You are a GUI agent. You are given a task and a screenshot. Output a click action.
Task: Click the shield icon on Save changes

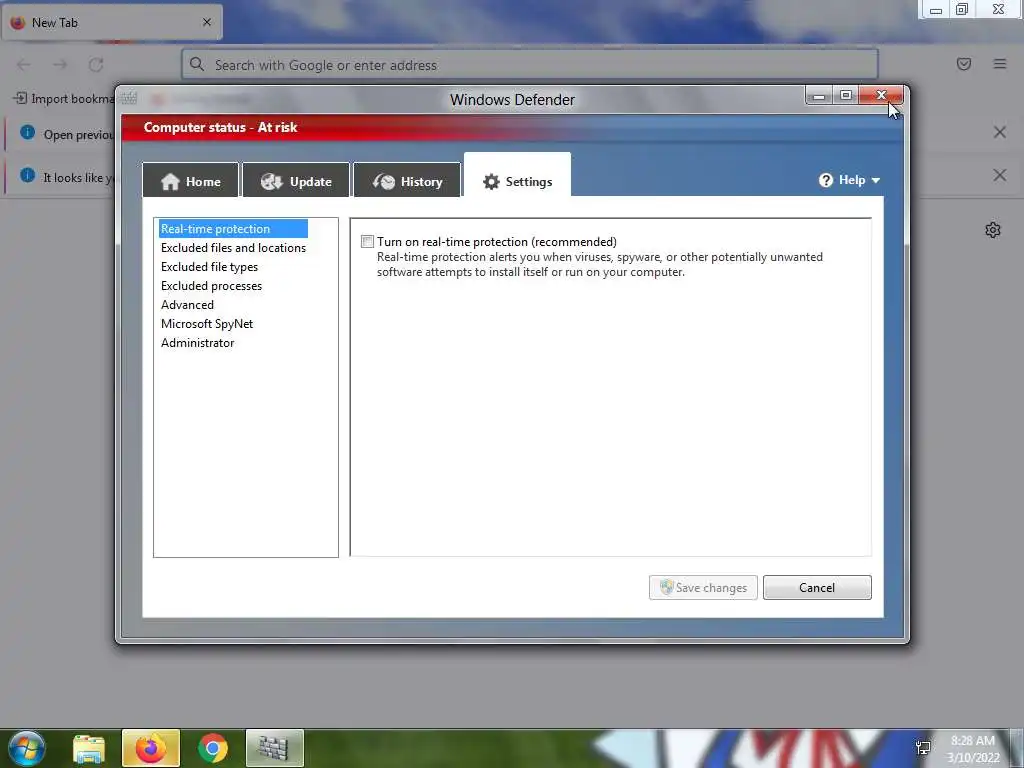click(666, 586)
